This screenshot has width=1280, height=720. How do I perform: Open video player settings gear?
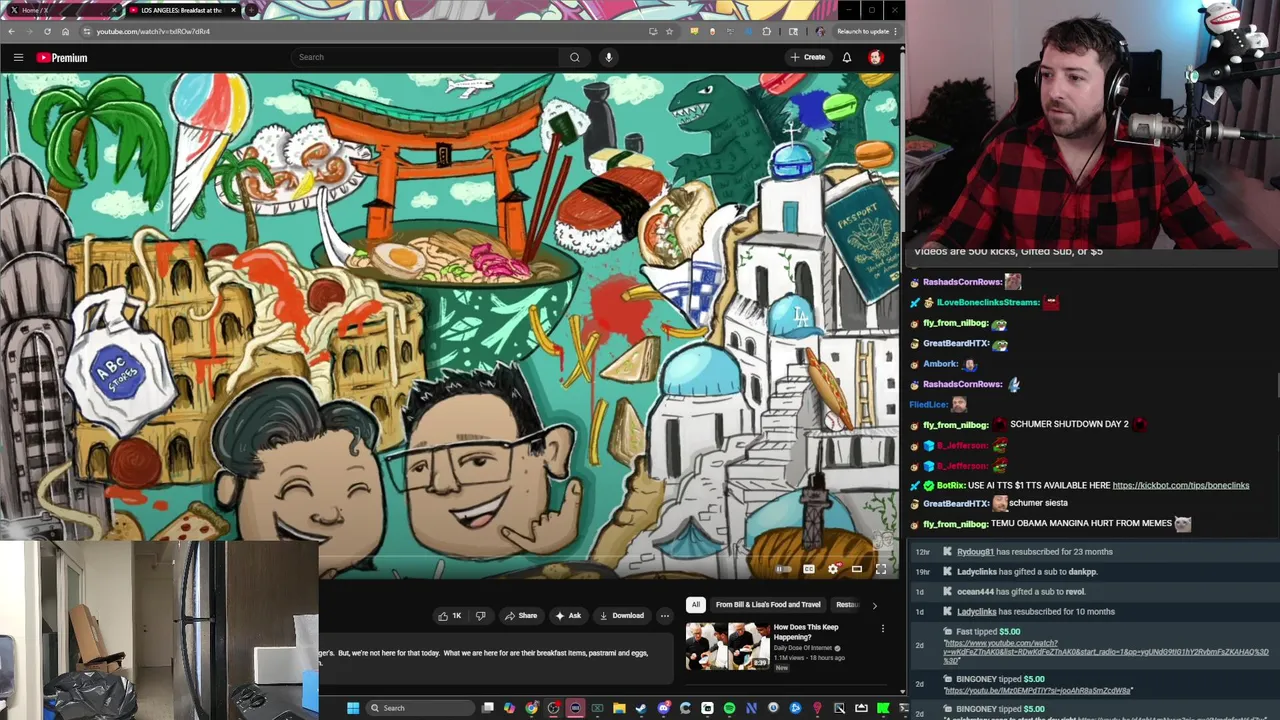pos(833,569)
